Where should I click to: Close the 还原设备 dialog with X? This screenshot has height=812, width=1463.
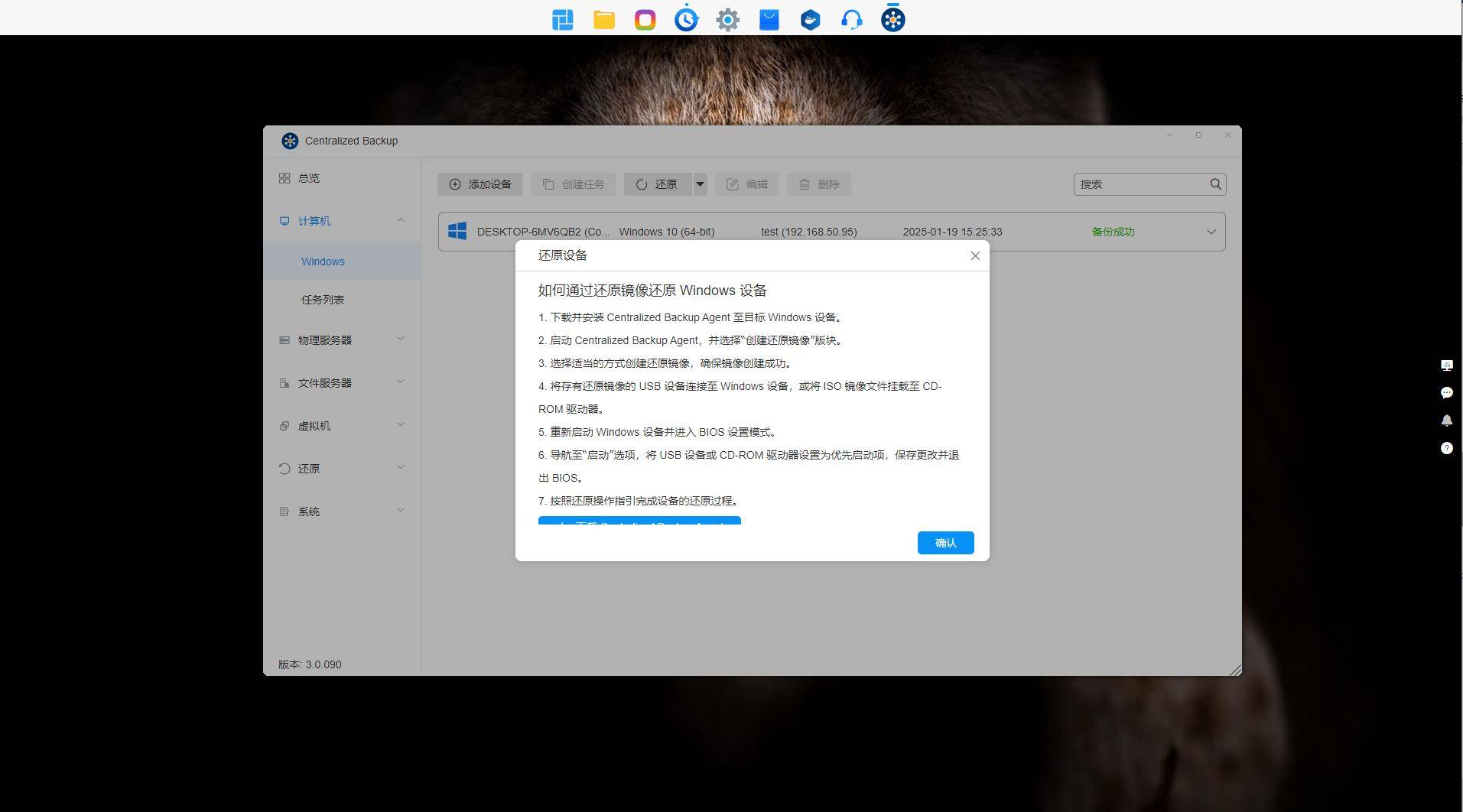pos(974,256)
